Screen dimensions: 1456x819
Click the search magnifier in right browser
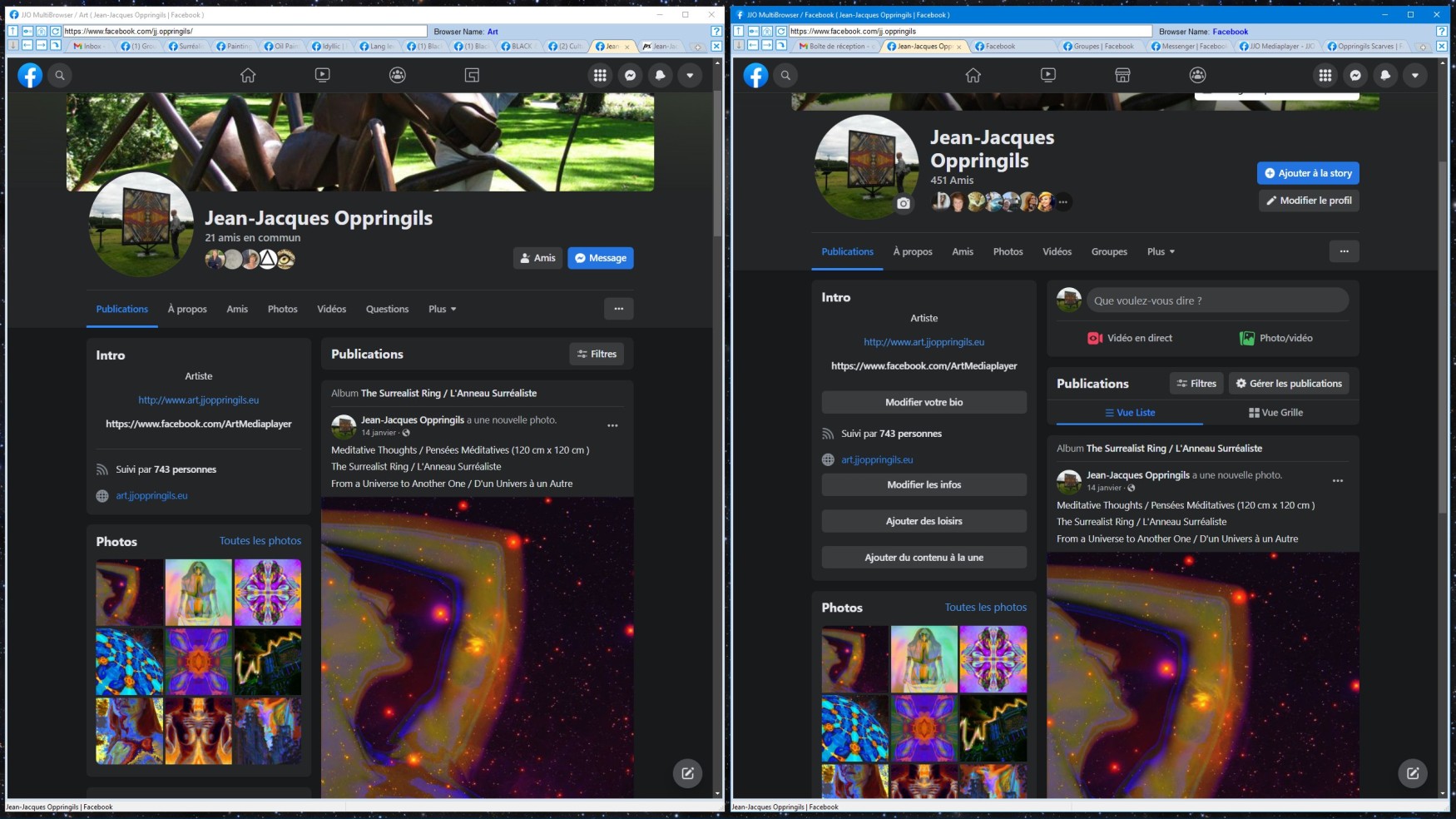point(785,76)
